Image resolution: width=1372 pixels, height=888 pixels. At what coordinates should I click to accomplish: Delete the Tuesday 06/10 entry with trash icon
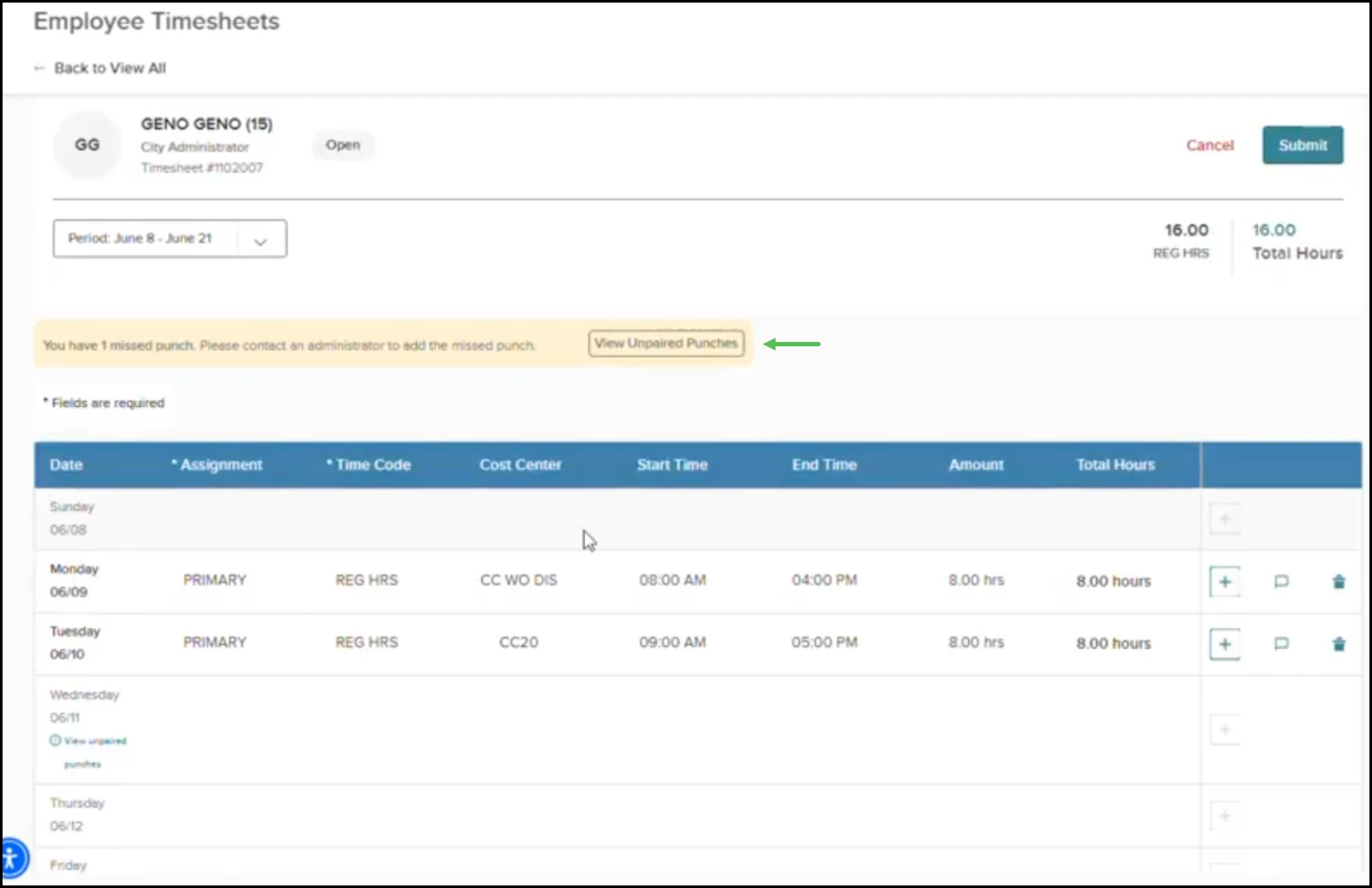tap(1339, 644)
